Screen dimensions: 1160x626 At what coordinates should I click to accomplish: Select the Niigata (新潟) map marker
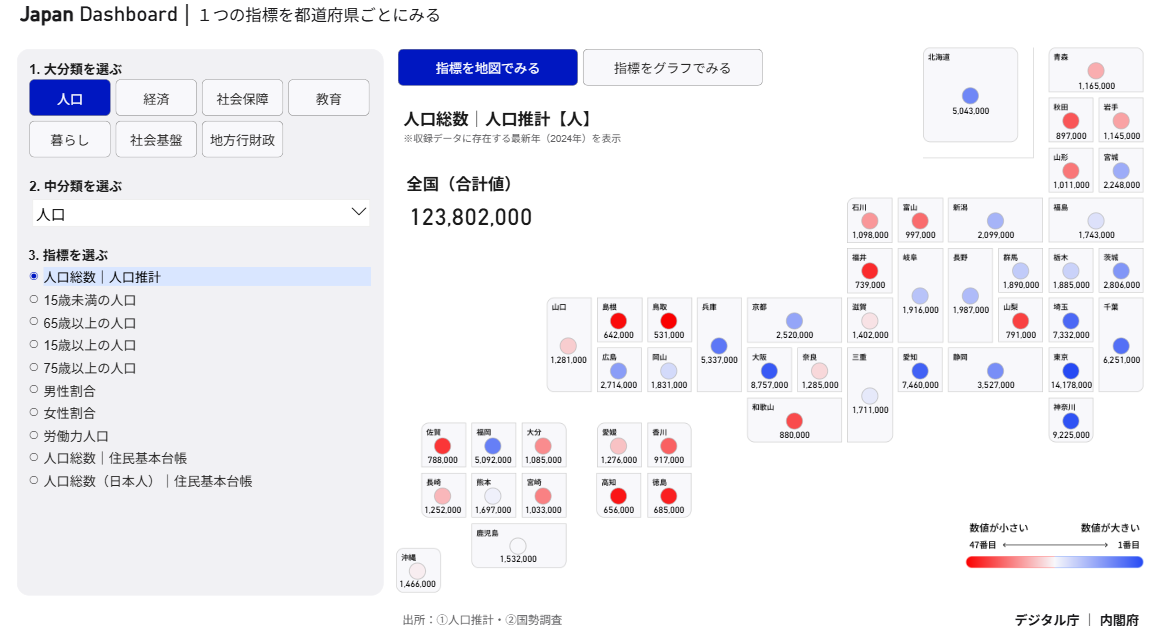995,221
